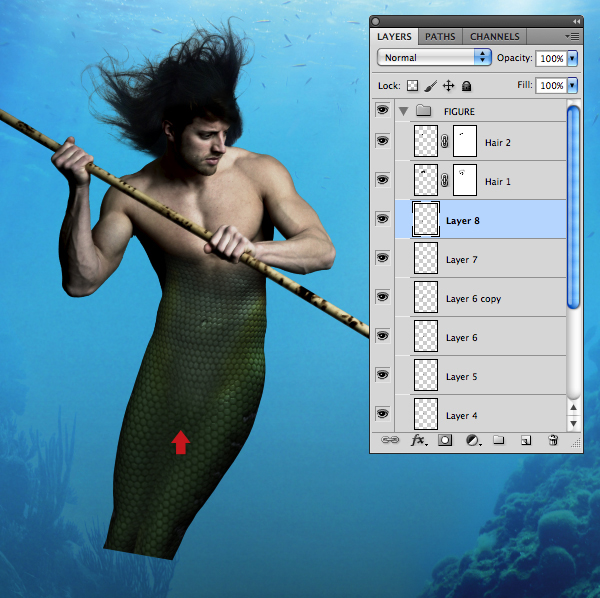Select the 'FIGURE' group name
The image size is (600, 598).
pos(459,112)
